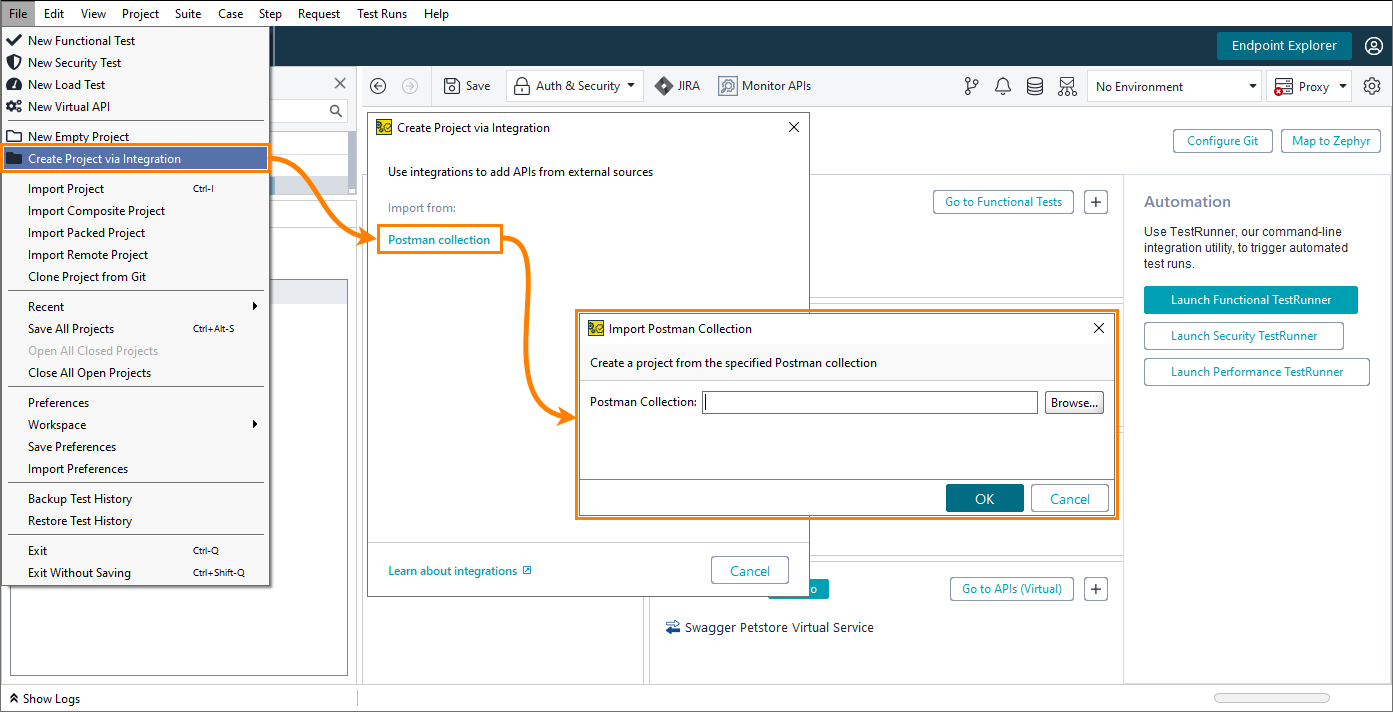Screen dimensions: 1393x712
Task: Open the File menu
Action: click(18, 14)
